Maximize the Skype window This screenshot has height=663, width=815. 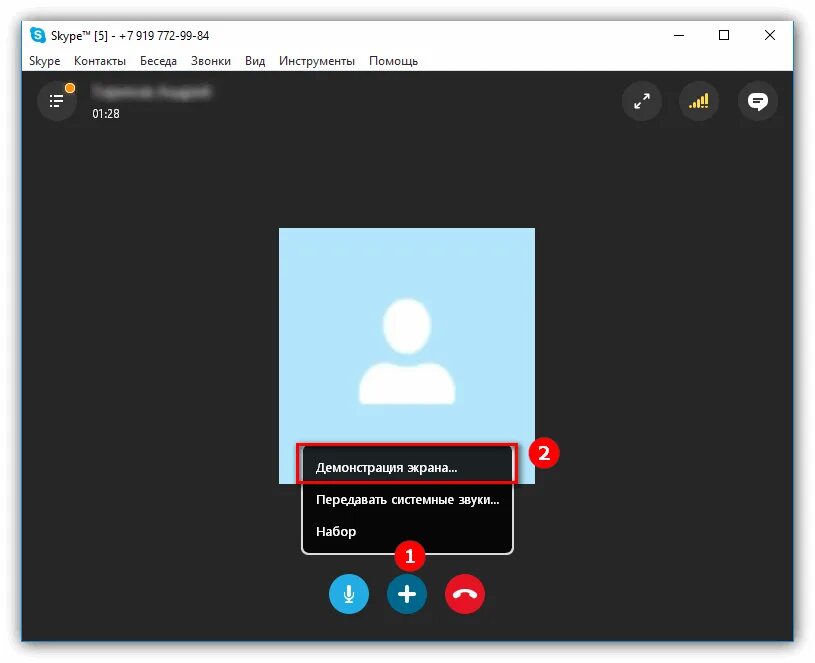[x=724, y=35]
